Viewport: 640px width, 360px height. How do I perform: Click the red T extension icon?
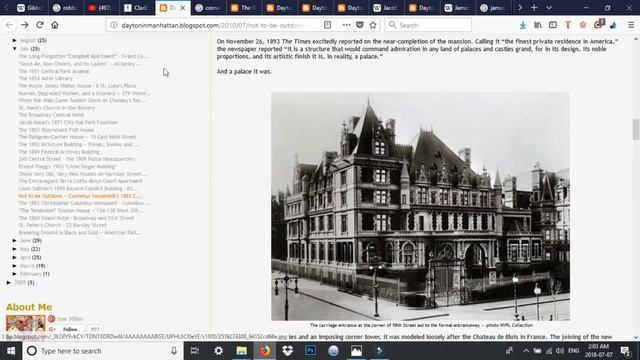click(x=568, y=25)
